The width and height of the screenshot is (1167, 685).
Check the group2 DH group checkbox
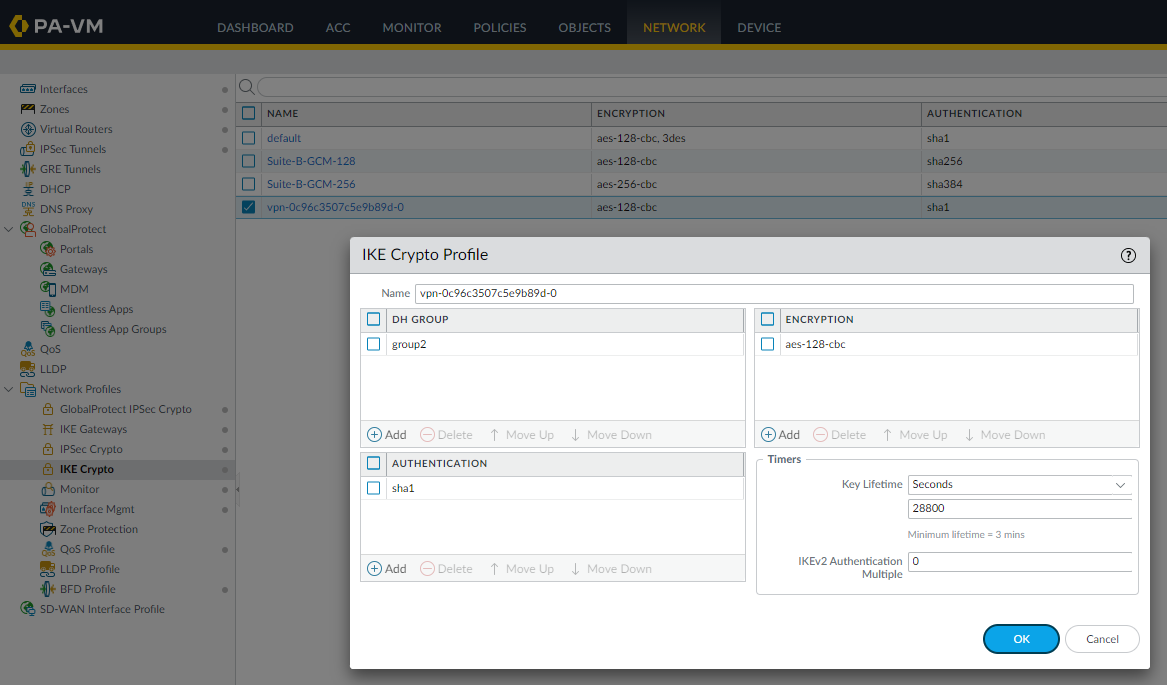(374, 344)
